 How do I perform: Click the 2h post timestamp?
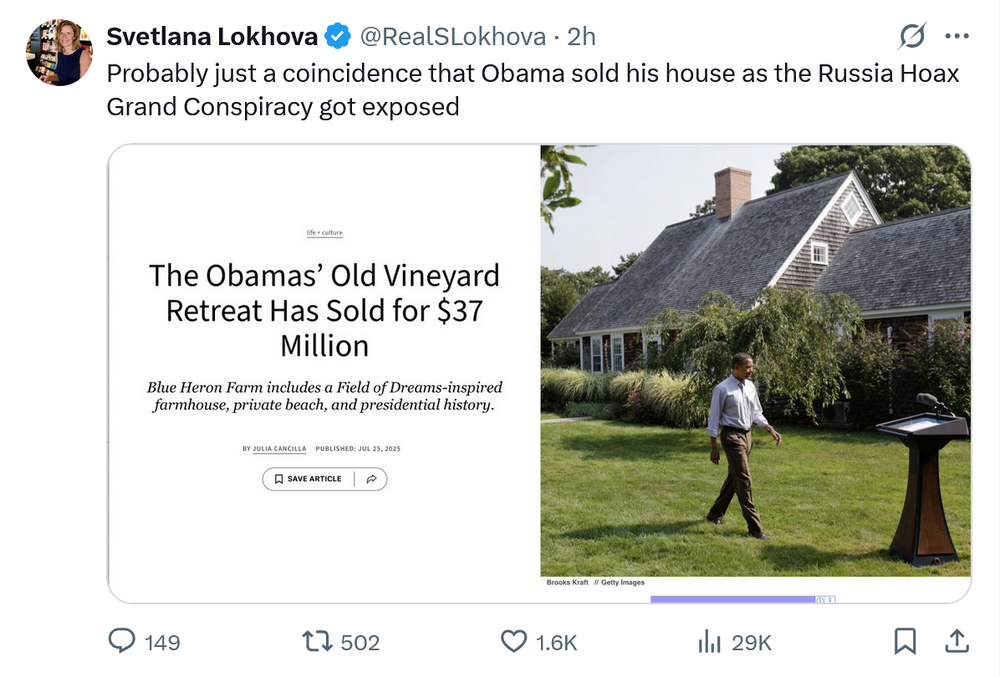coord(581,37)
